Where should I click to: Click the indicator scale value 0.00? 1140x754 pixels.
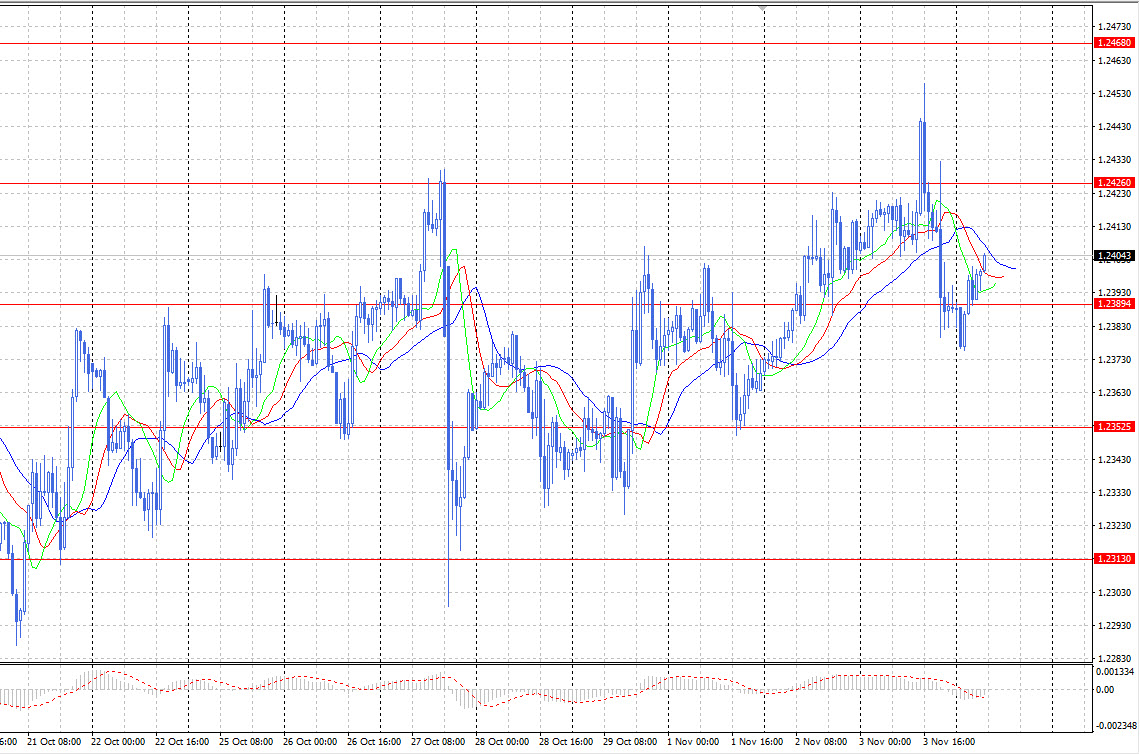[x=1104, y=690]
